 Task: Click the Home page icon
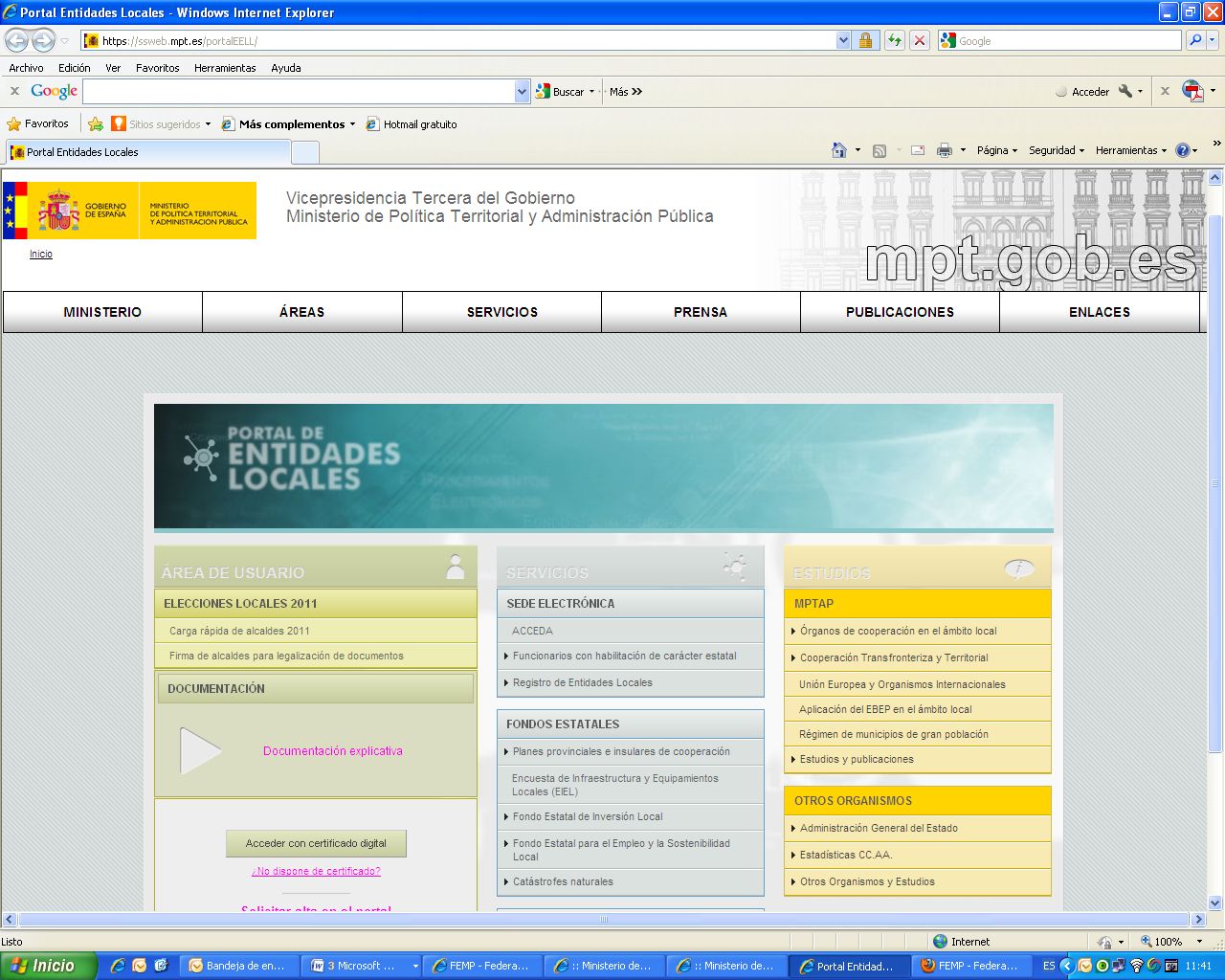pos(839,150)
